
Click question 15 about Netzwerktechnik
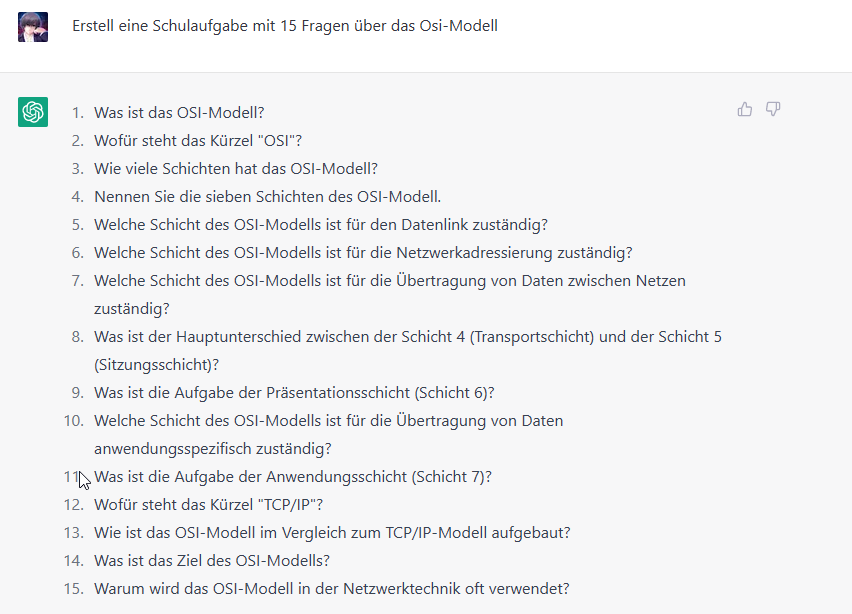click(331, 588)
